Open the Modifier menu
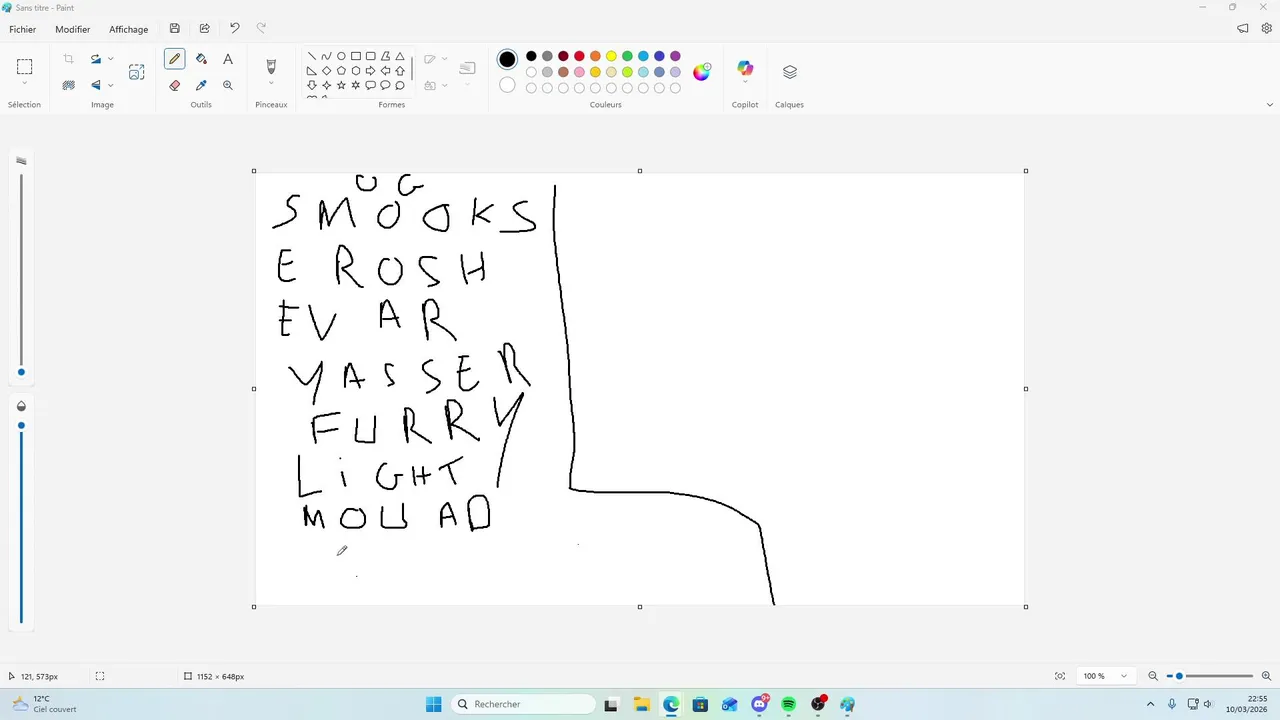Image resolution: width=1280 pixels, height=720 pixels. pos(72,29)
